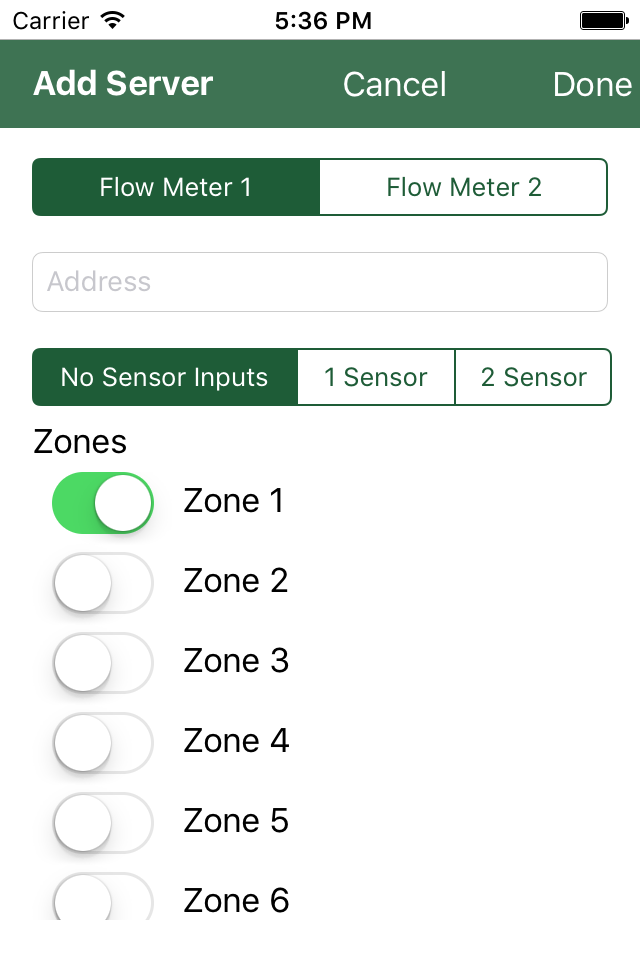Image resolution: width=640 pixels, height=960 pixels.
Task: Cancel adding the server
Action: 394,84
